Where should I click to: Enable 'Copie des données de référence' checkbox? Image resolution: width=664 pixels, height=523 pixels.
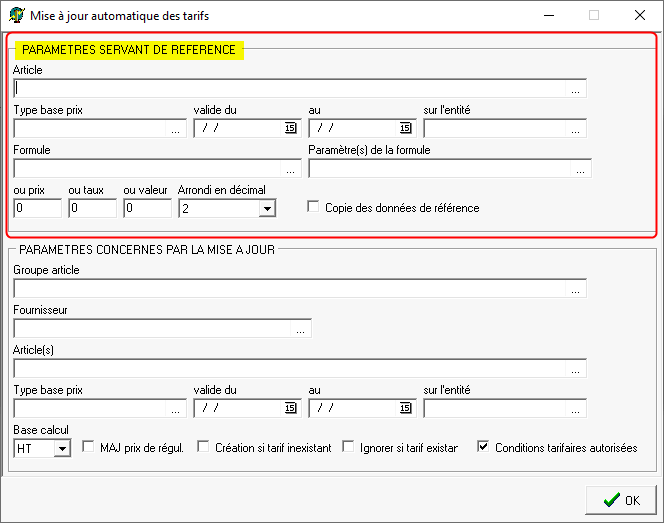[x=314, y=208]
